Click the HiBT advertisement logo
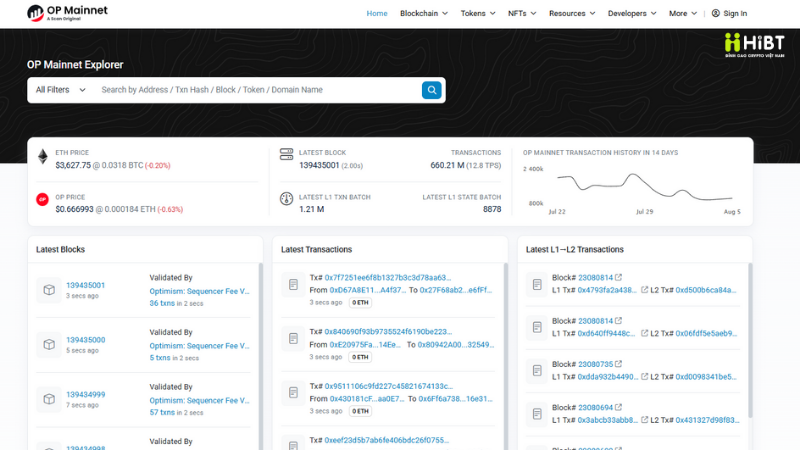Viewport: 800px width, 450px height. [755, 45]
